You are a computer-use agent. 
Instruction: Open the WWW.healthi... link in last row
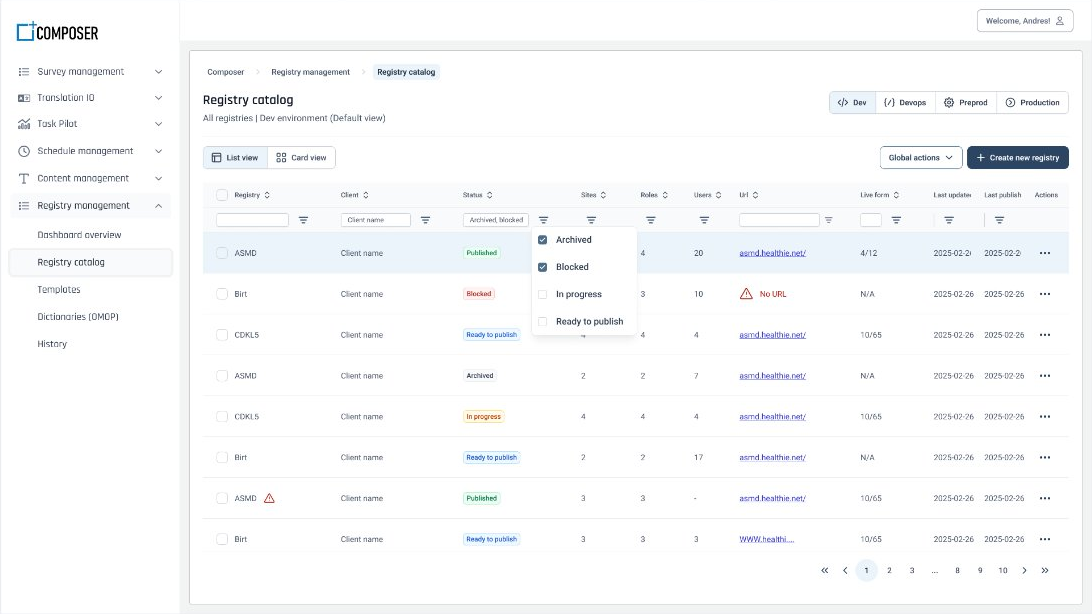coord(766,540)
